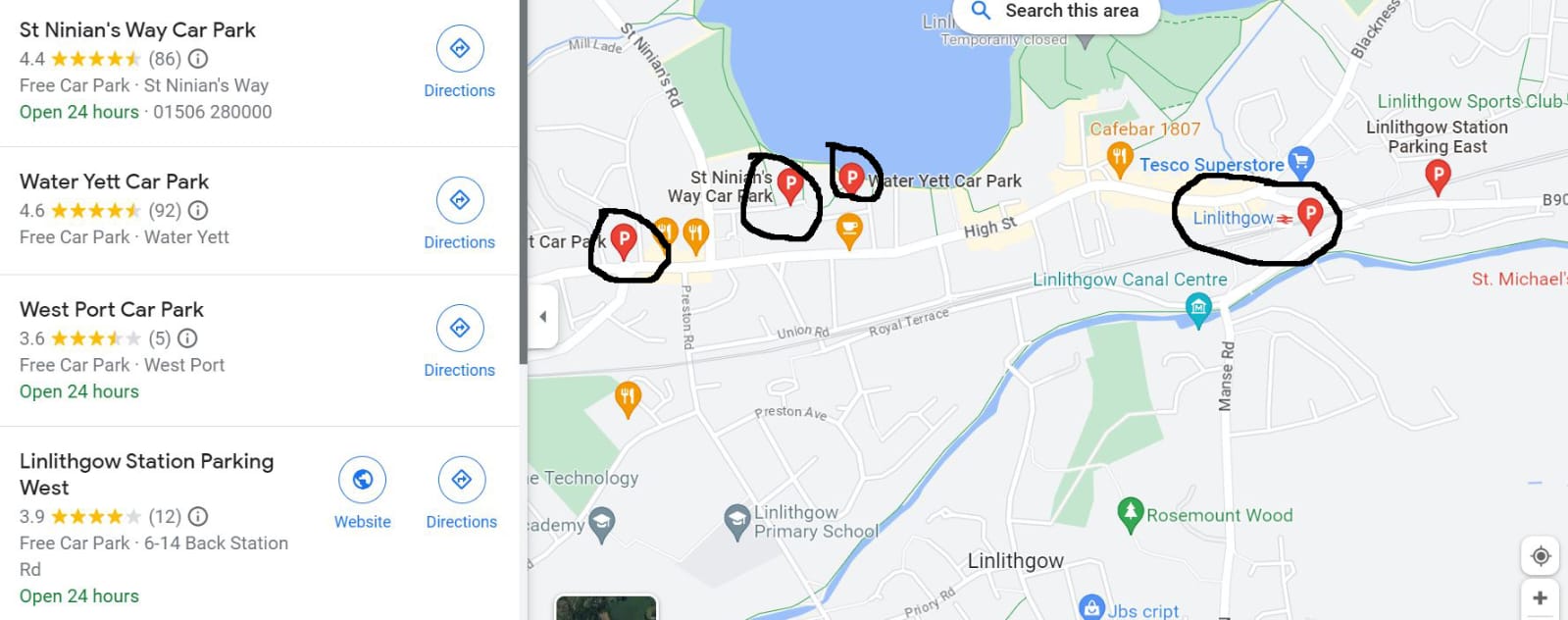Select Cafebar 1807 restaurant pin
The image size is (1568, 620).
1119,158
